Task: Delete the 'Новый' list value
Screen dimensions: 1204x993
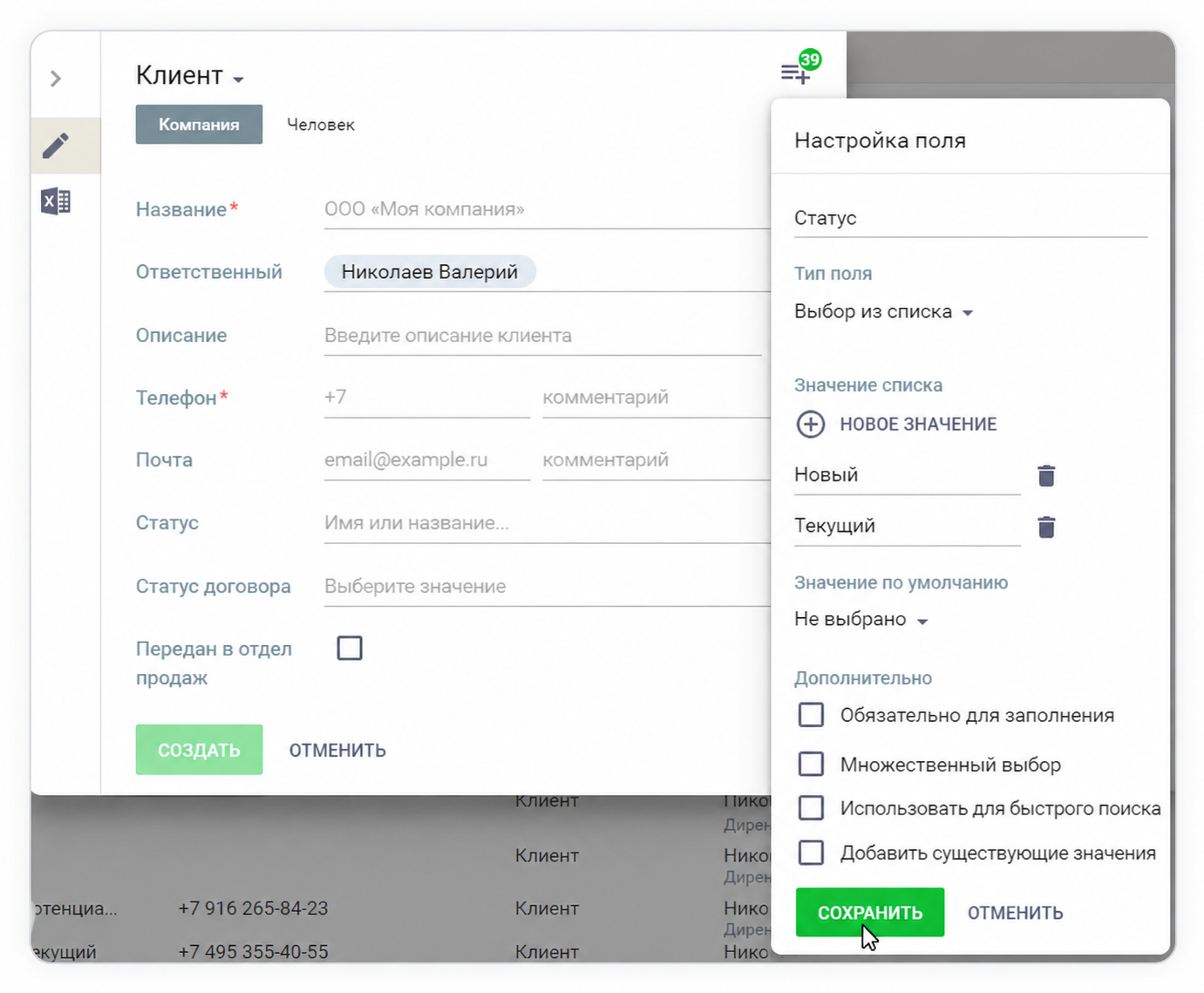Action: 1046,475
